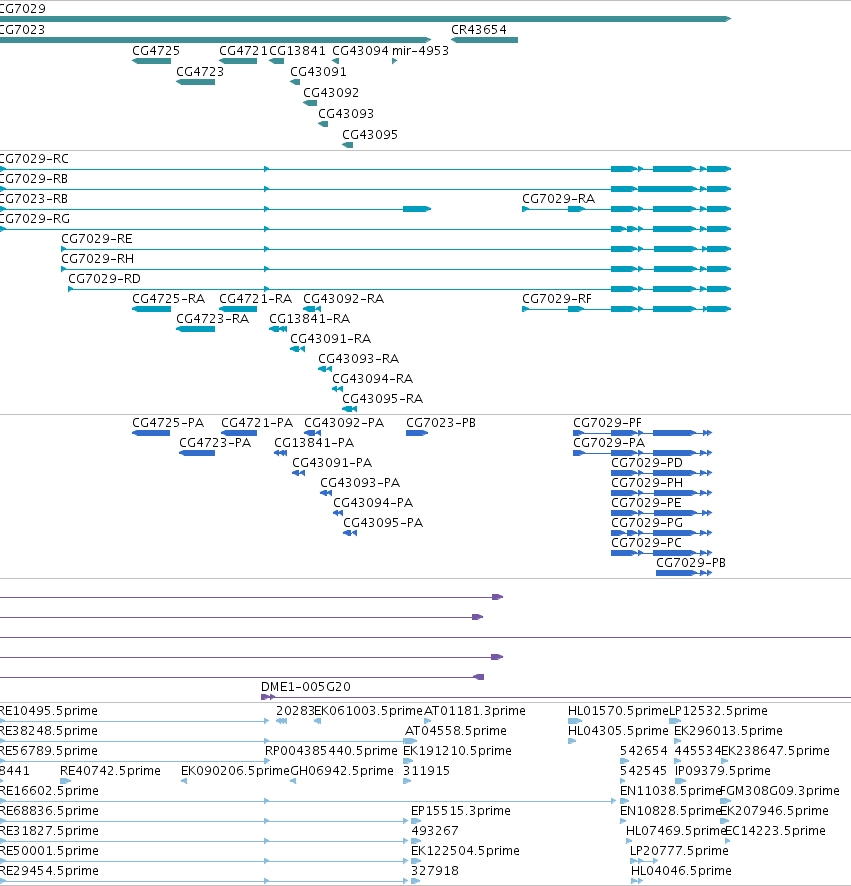Open EST IP09379.5prime
This screenshot has width=851, height=886.
(x=681, y=781)
